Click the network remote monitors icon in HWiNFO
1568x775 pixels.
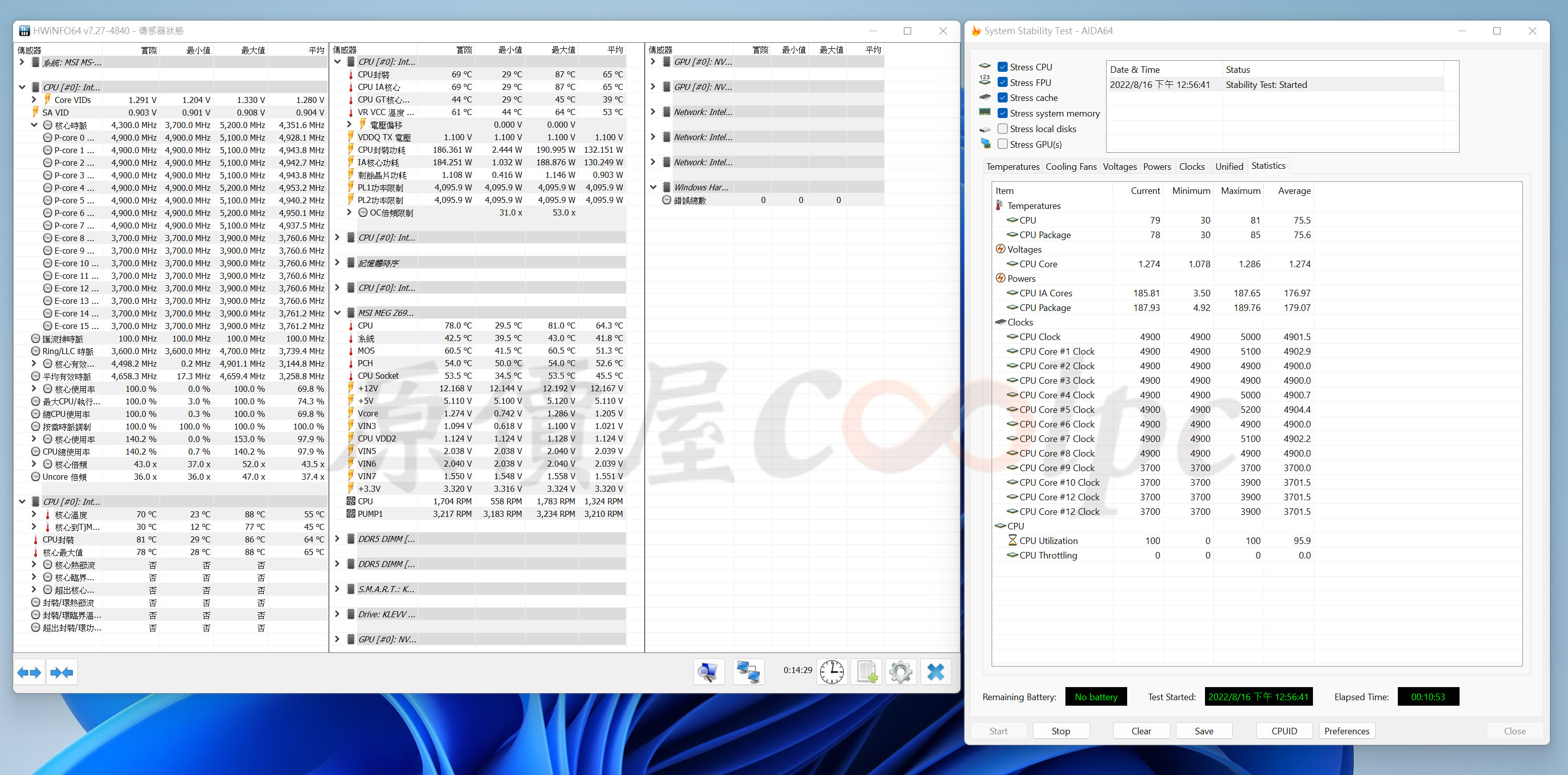click(748, 672)
